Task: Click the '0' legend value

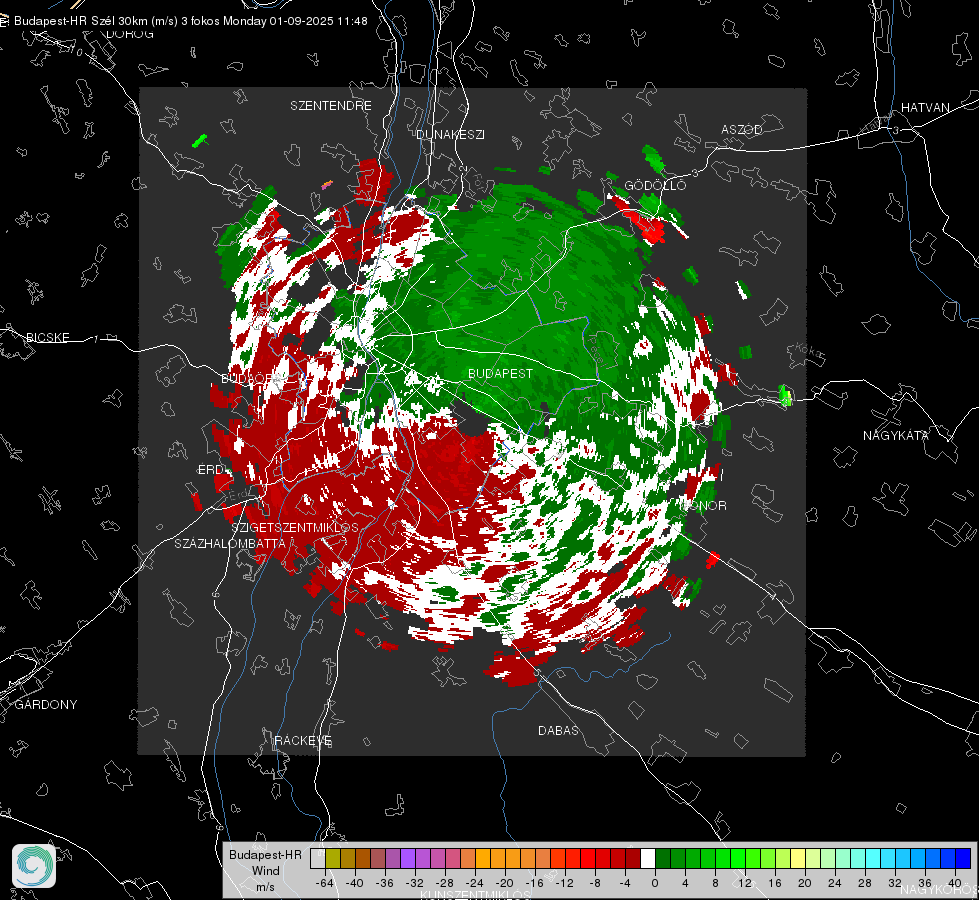Action: coord(655,883)
